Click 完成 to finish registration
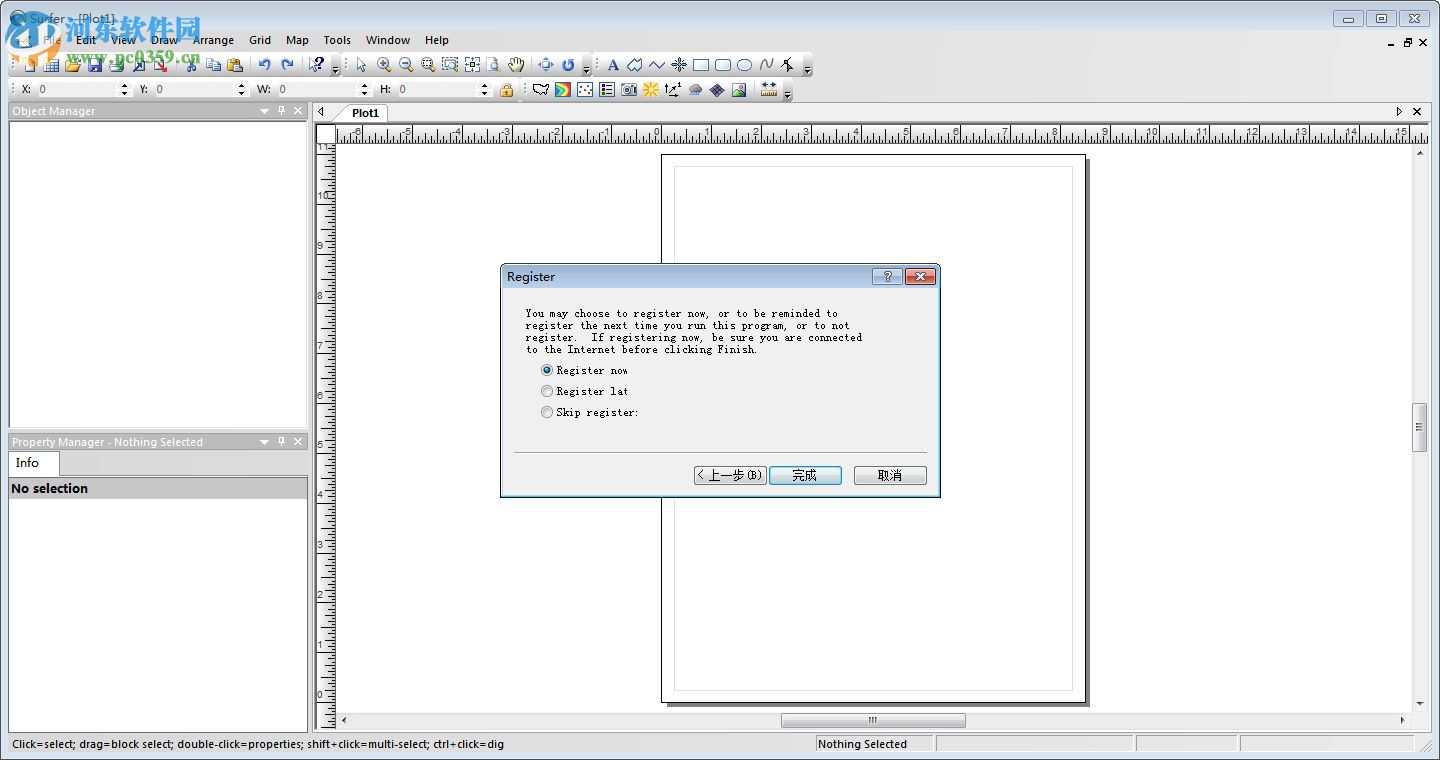The image size is (1440, 760). 805,476
